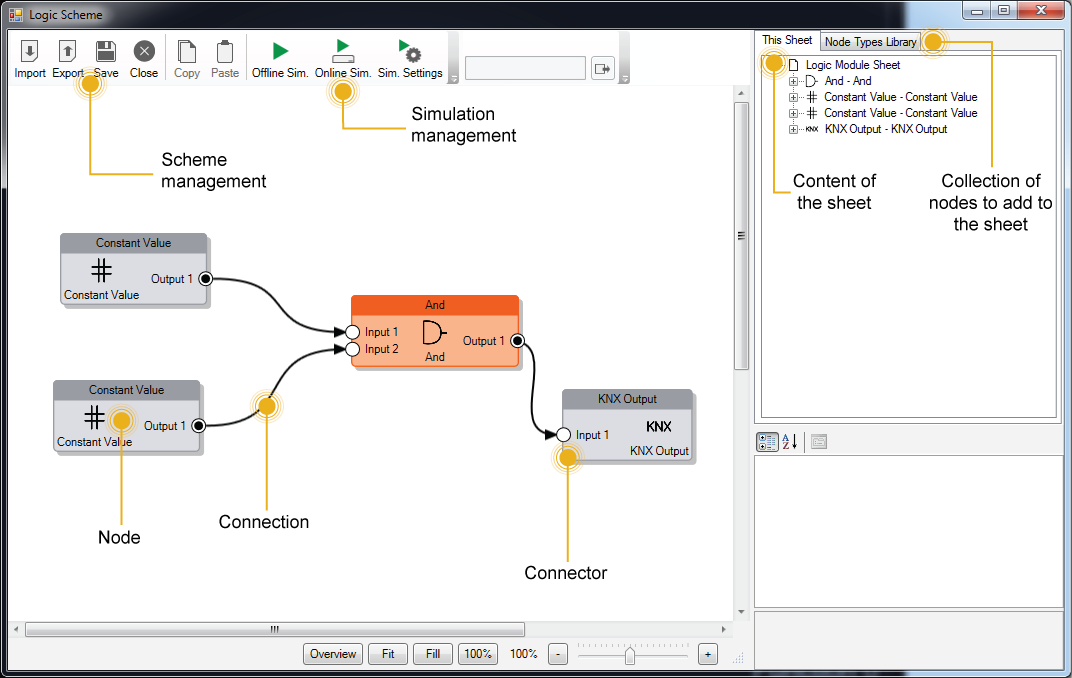Click the And gate icon in the tree
This screenshot has width=1072, height=678.
[x=812, y=81]
